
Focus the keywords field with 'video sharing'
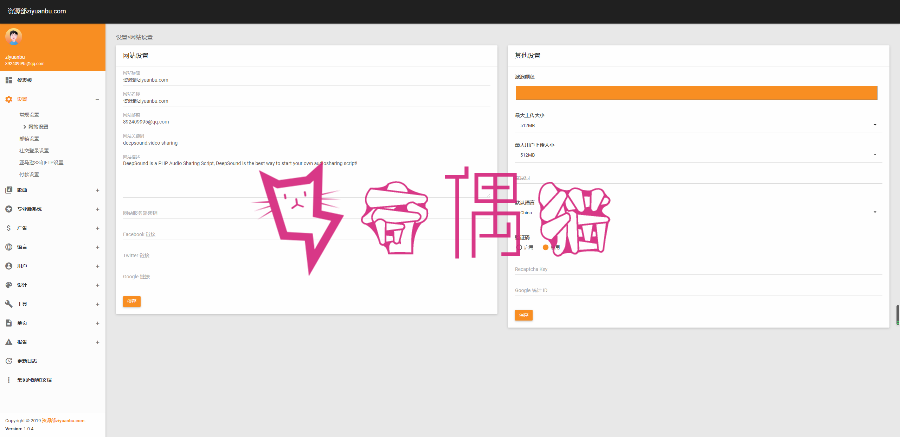[307, 142]
